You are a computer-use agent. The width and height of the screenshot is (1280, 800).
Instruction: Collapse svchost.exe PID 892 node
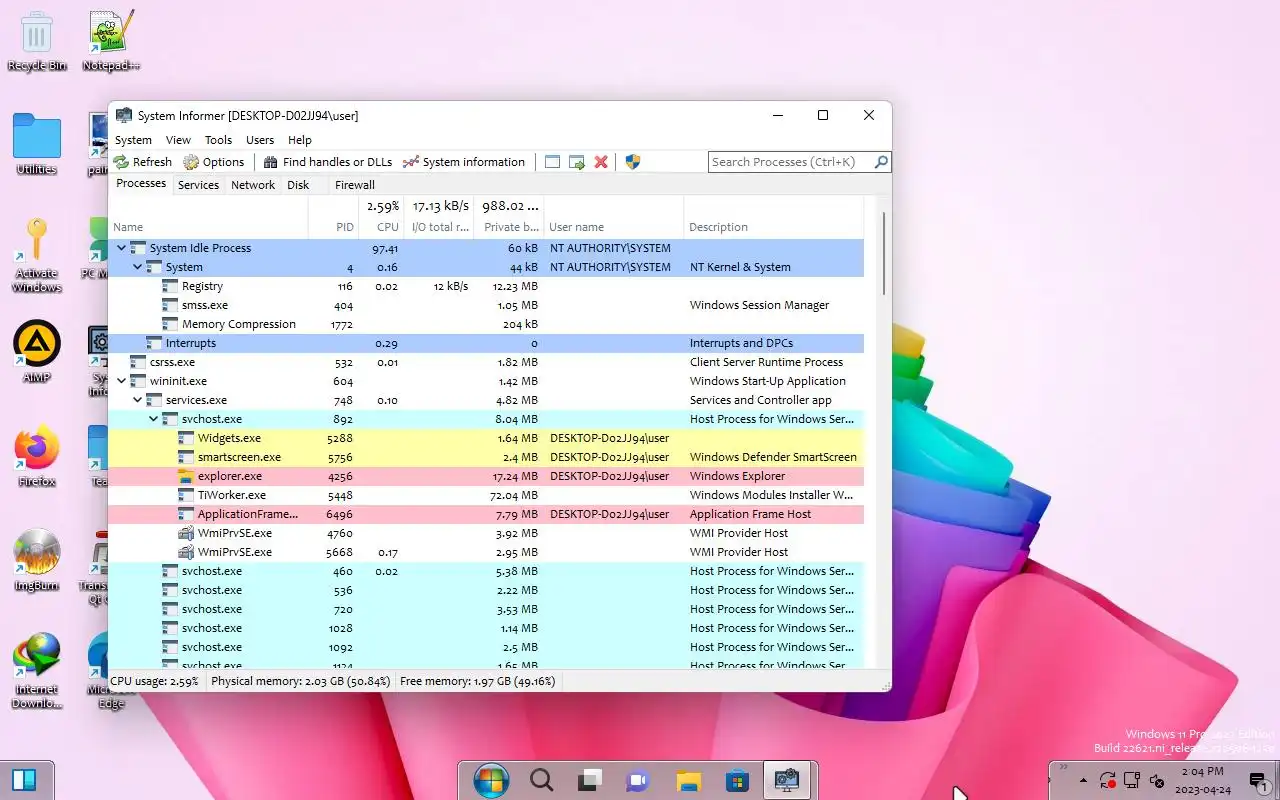[154, 419]
